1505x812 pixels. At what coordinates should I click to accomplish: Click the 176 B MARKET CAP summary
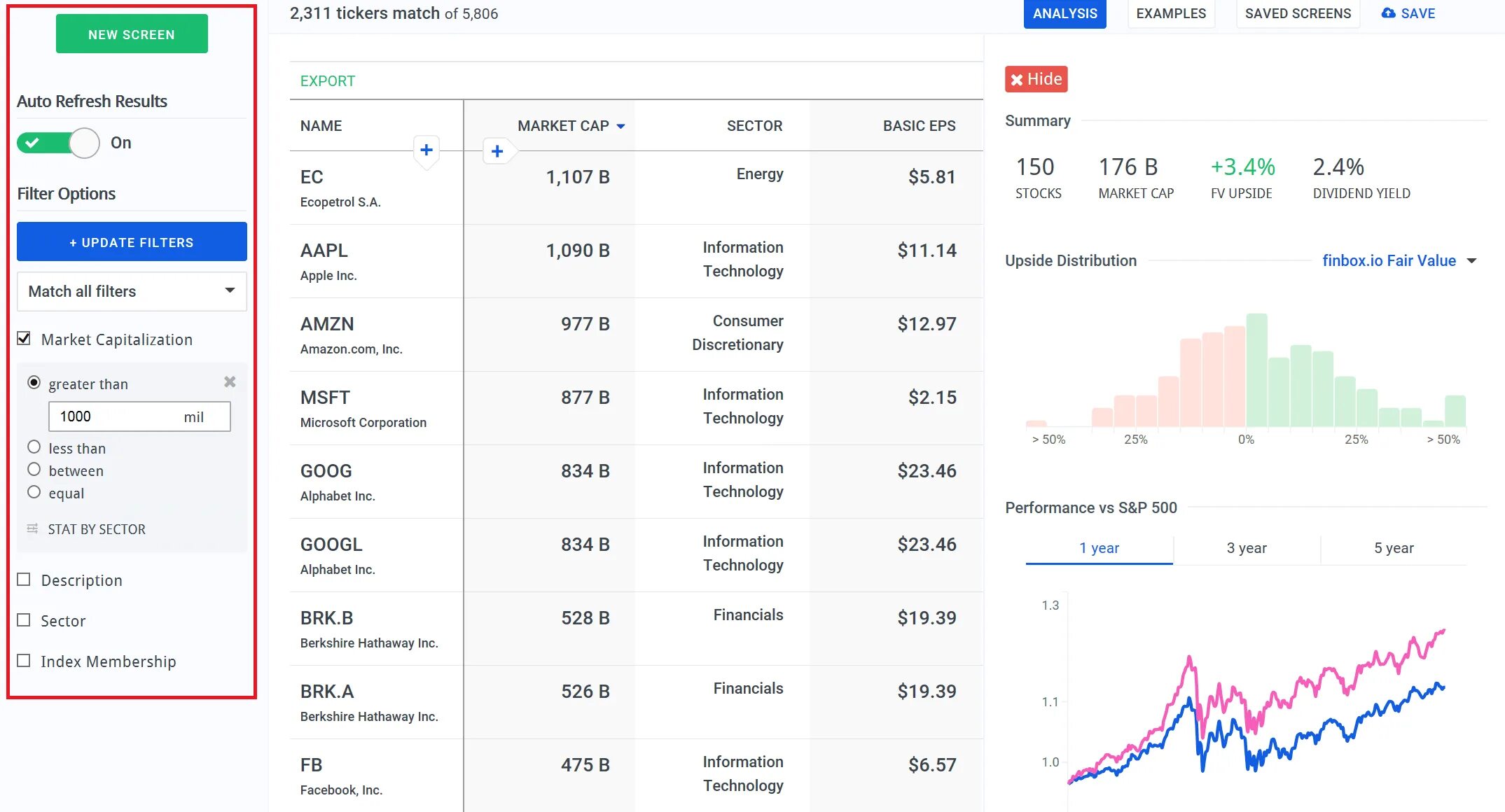[x=1128, y=167]
